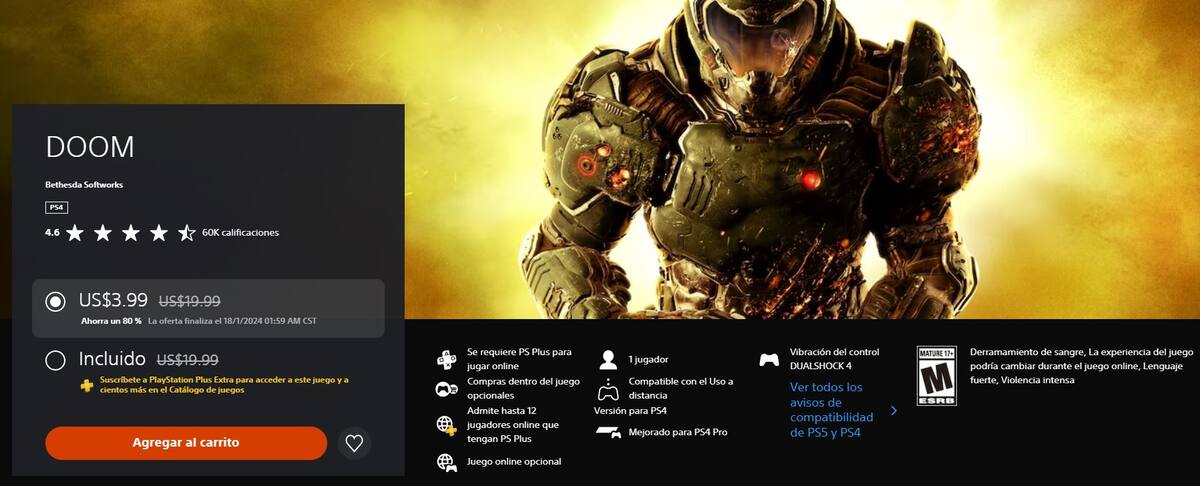Click the offer end date text
Image resolution: width=1200 pixels, height=486 pixels.
pyautogui.click(x=232, y=322)
